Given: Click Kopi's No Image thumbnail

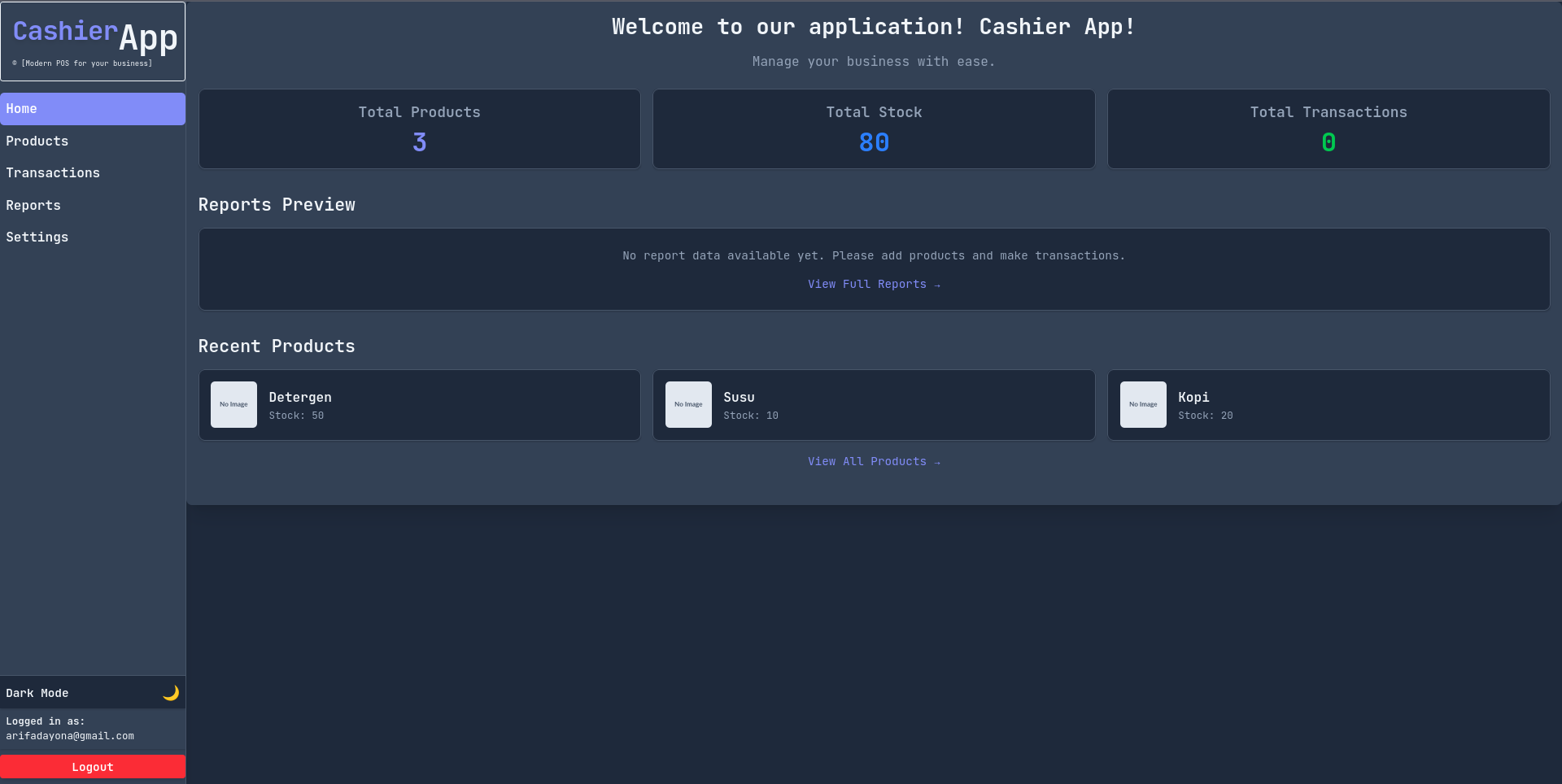Looking at the screenshot, I should pyautogui.click(x=1142, y=405).
